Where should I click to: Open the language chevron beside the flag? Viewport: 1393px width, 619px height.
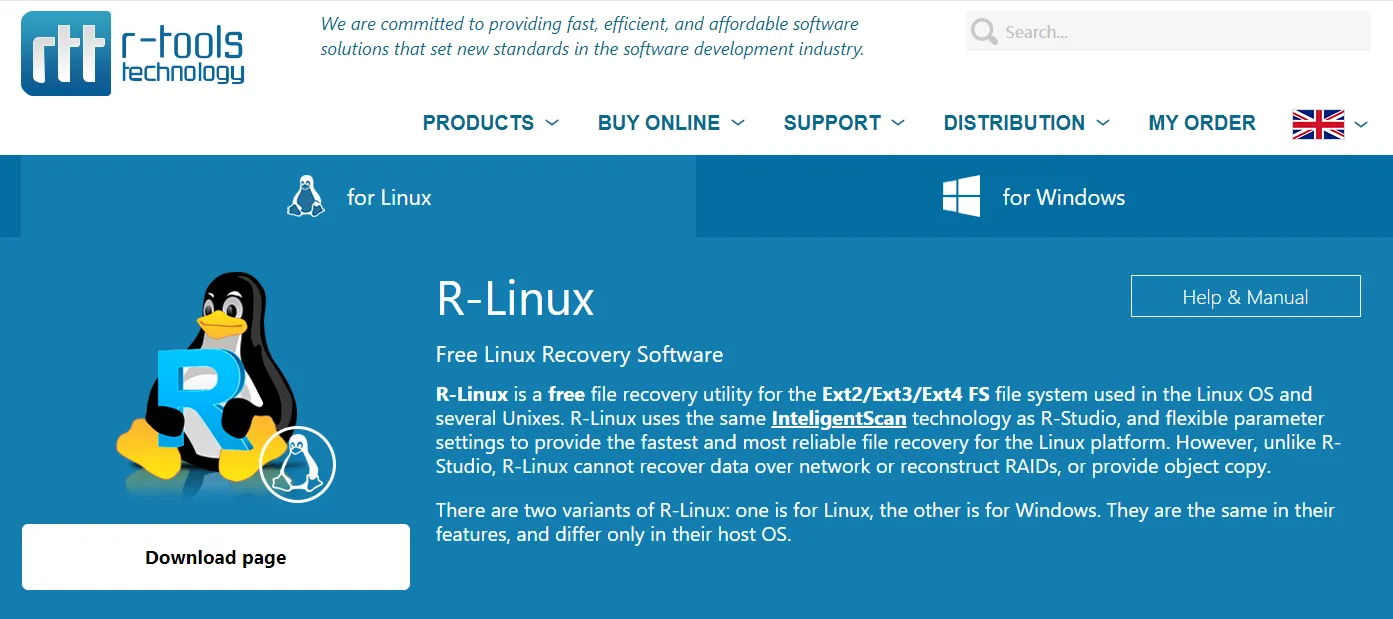tap(1361, 124)
